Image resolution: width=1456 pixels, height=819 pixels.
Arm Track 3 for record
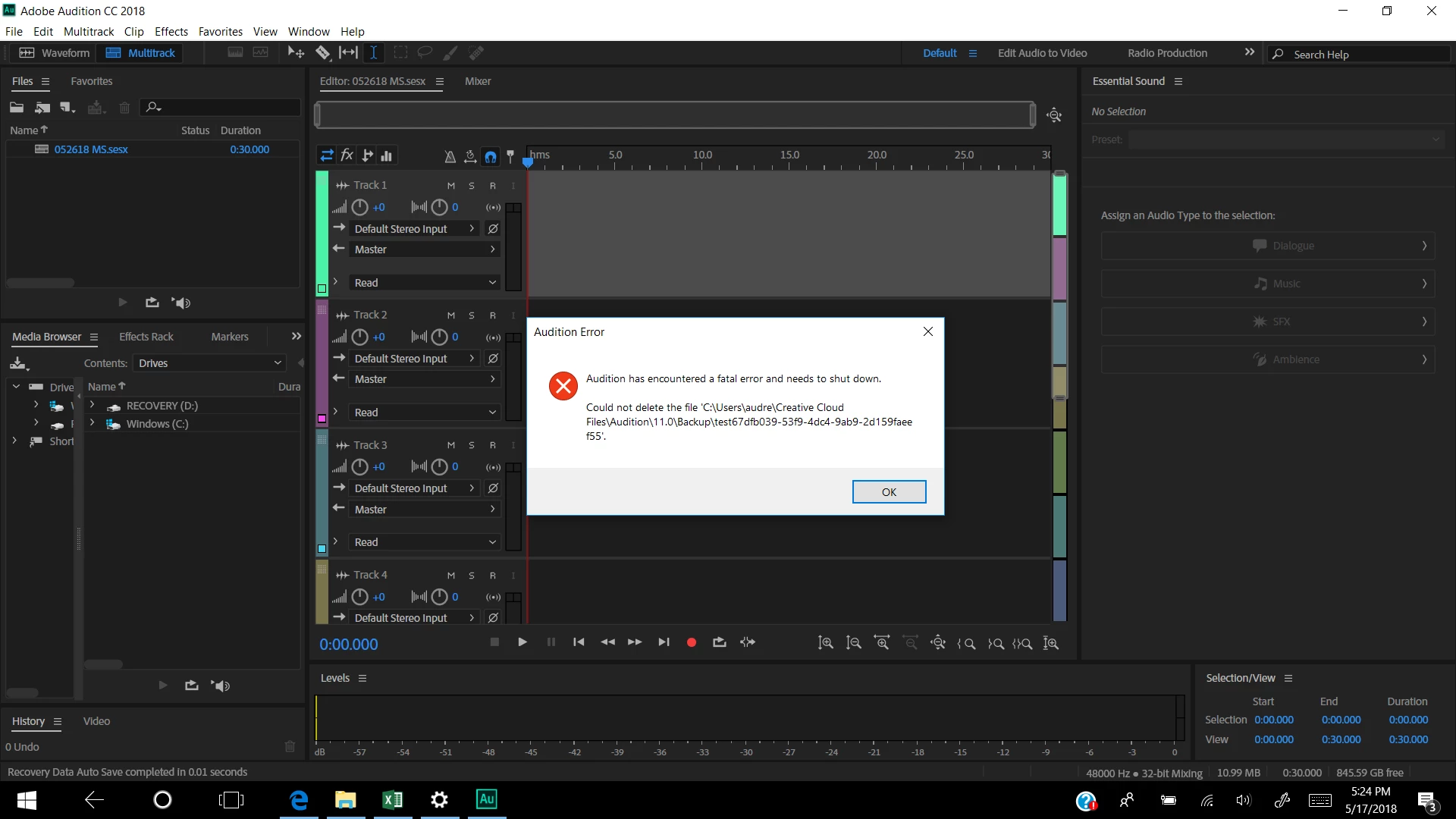492,445
